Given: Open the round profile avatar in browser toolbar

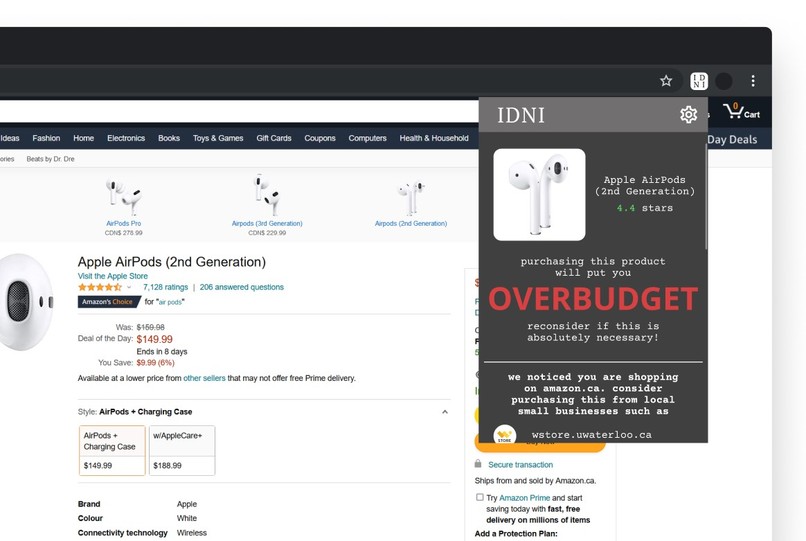Looking at the screenshot, I should point(724,81).
